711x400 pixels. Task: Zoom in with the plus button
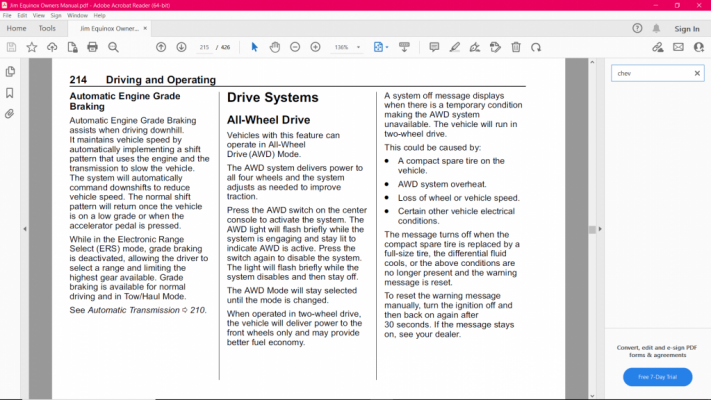click(x=316, y=47)
